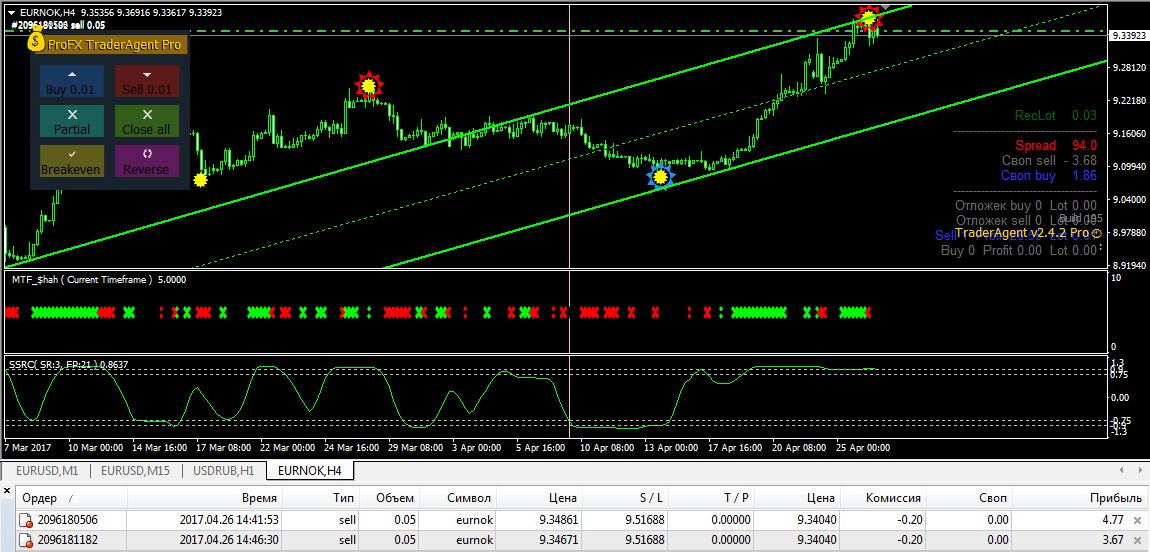
Task: Sort orders by the Ордер column header
Action: click(72, 498)
